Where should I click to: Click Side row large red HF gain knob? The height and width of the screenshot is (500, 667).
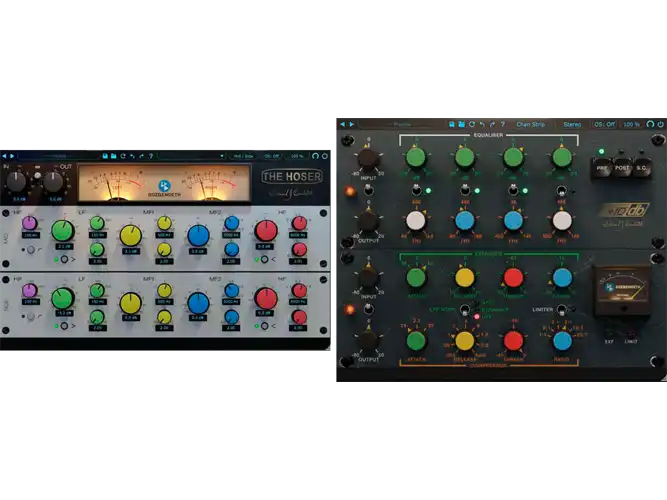[x=266, y=298]
